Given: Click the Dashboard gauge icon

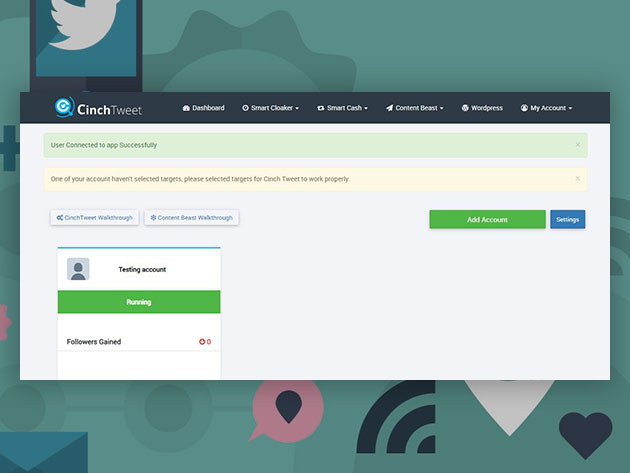Looking at the screenshot, I should click(x=186, y=108).
